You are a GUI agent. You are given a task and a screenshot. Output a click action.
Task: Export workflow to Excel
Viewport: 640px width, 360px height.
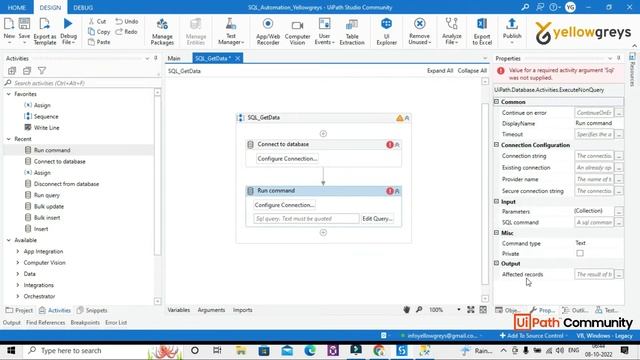[482, 31]
